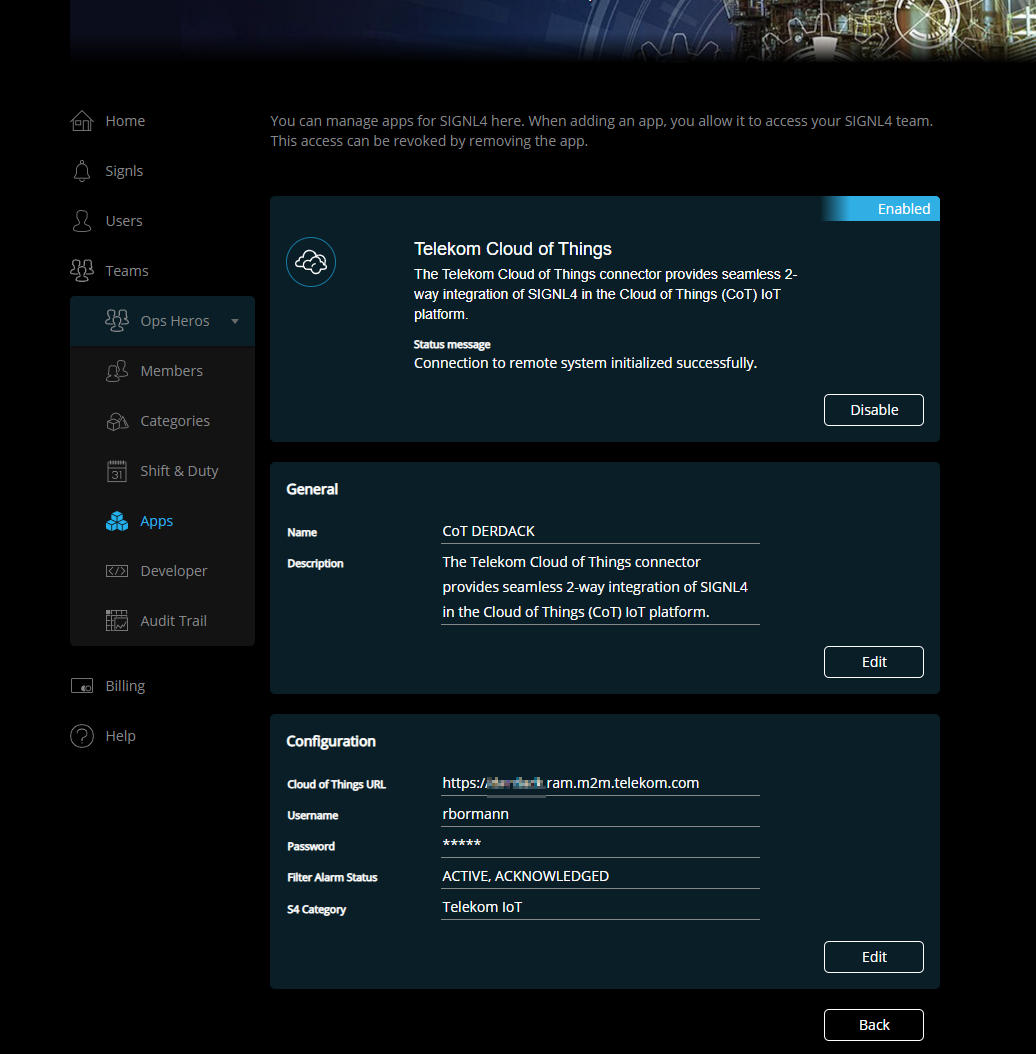The width and height of the screenshot is (1036, 1054).
Task: Select the masked Password field
Action: [600, 846]
